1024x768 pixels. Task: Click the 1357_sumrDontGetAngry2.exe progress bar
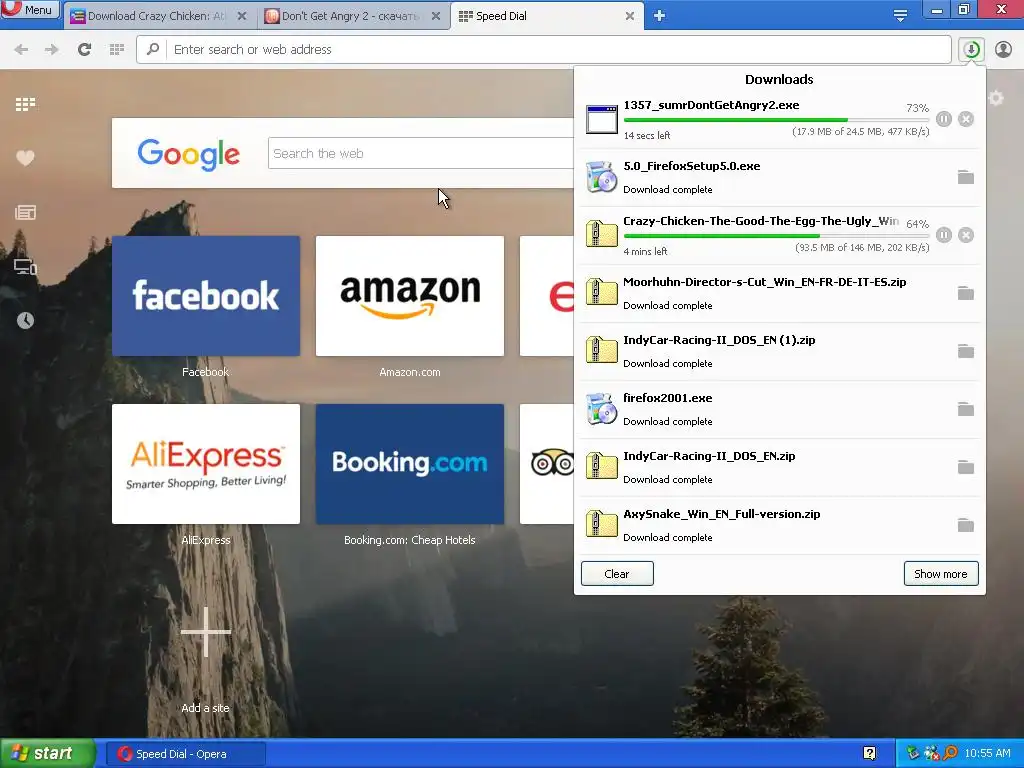point(776,120)
